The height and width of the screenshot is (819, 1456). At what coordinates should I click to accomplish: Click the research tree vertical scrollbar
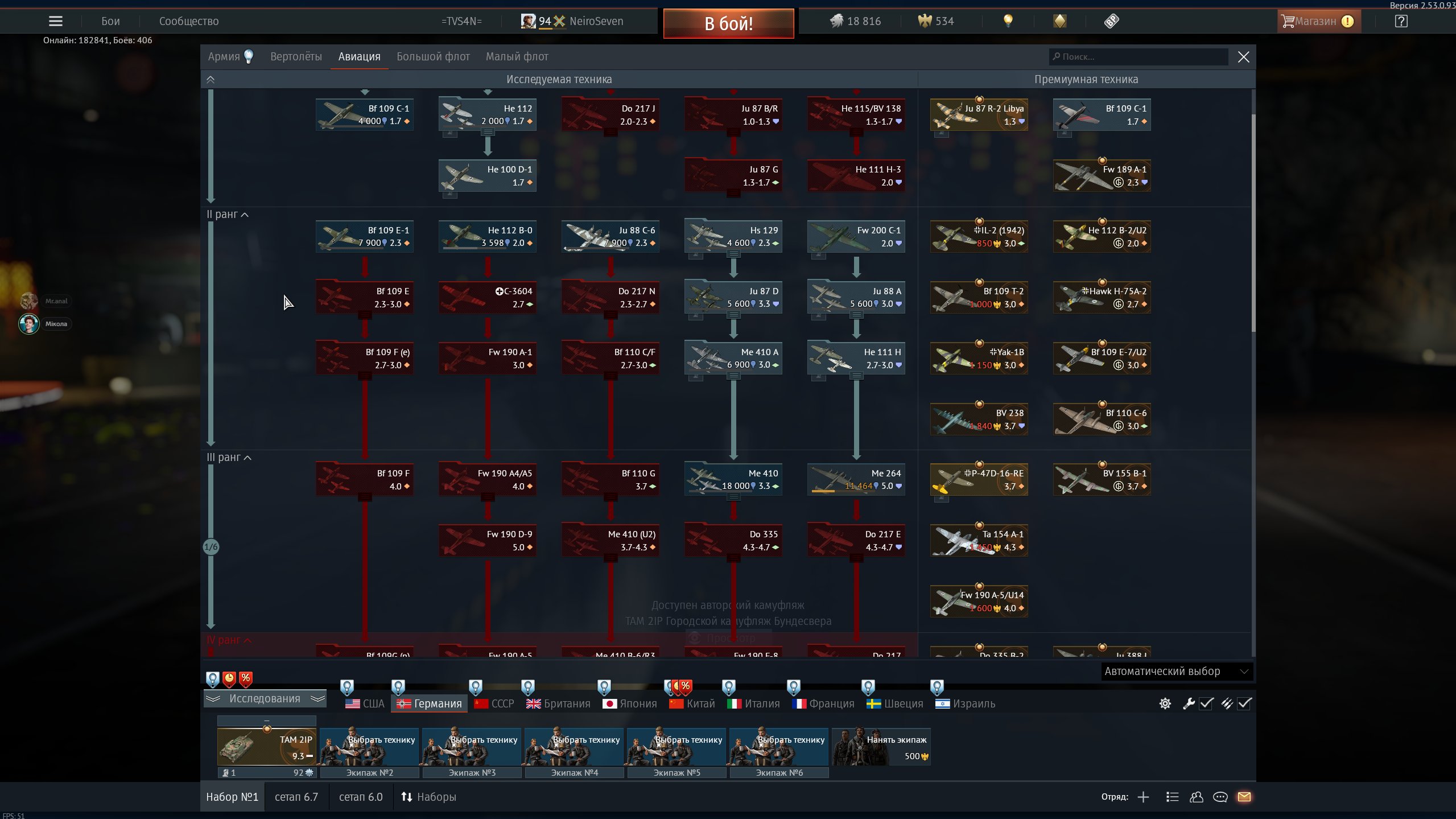[1253, 222]
